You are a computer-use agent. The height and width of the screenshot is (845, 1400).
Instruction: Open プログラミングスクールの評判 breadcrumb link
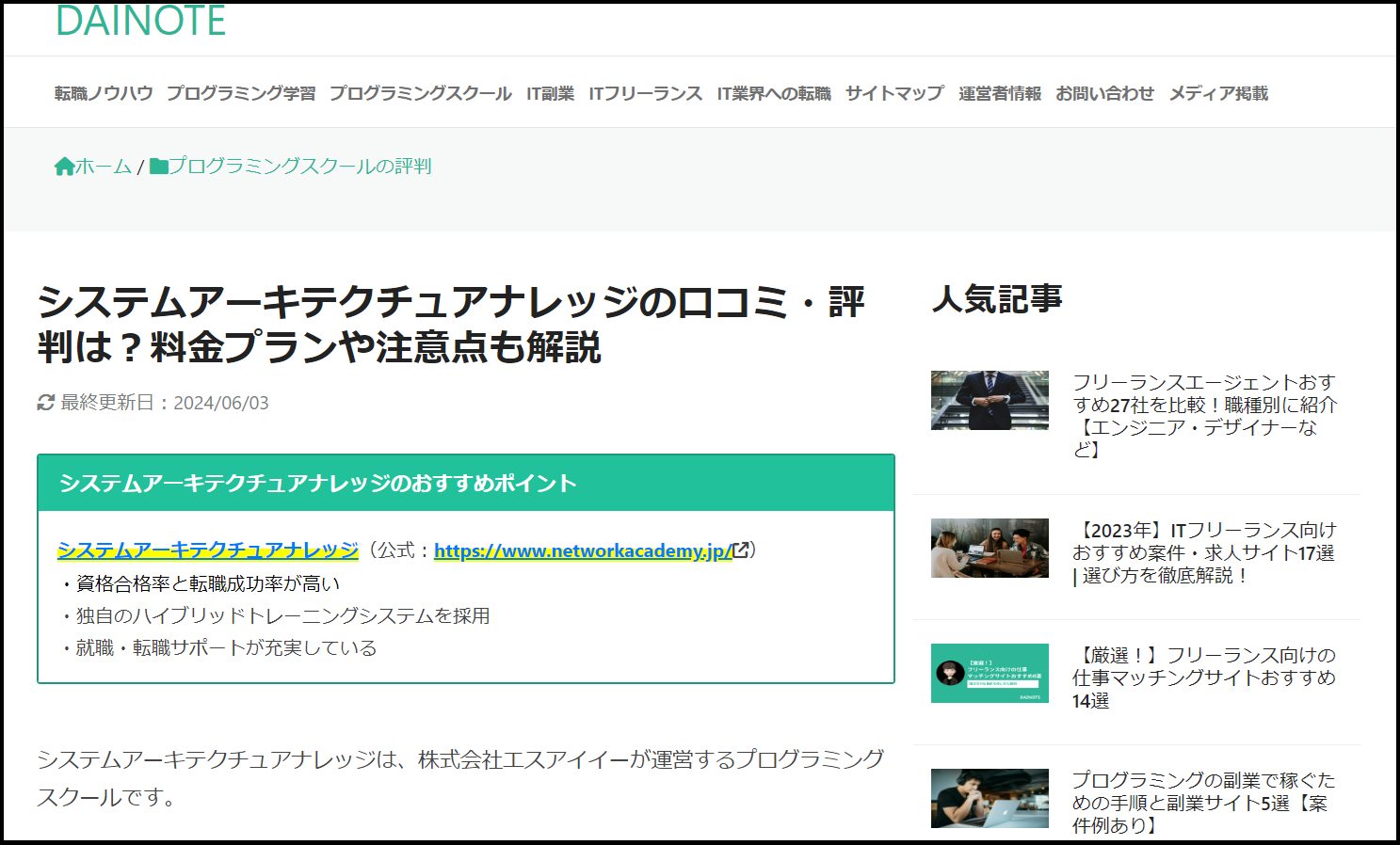coord(299,167)
